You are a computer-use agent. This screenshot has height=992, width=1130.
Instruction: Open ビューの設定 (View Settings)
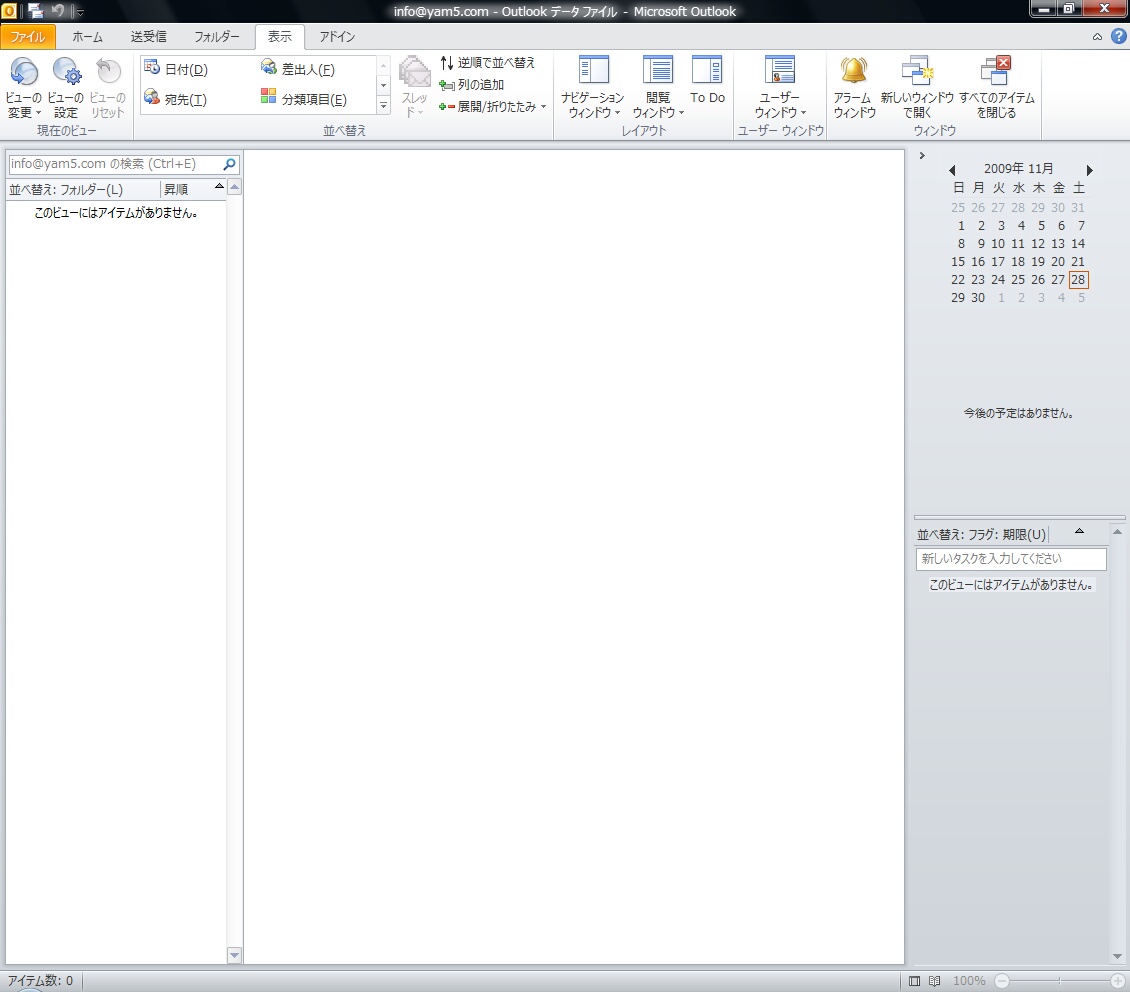coord(66,88)
